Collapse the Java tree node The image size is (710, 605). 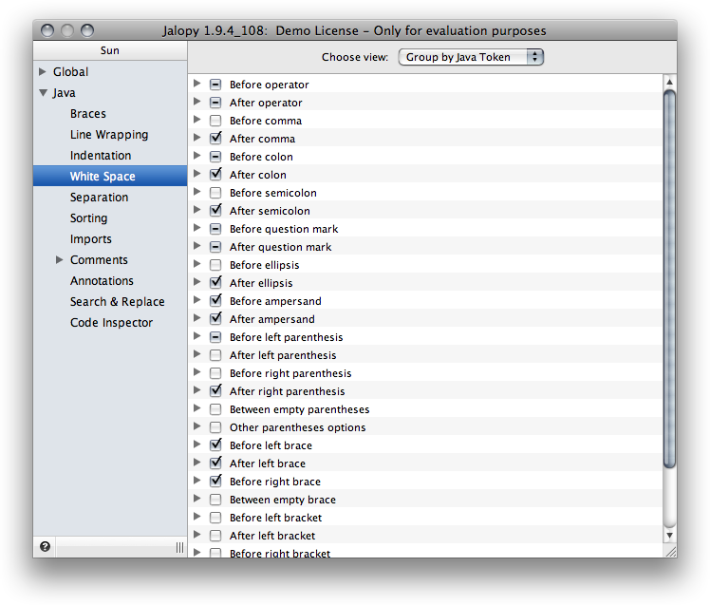(x=43, y=93)
